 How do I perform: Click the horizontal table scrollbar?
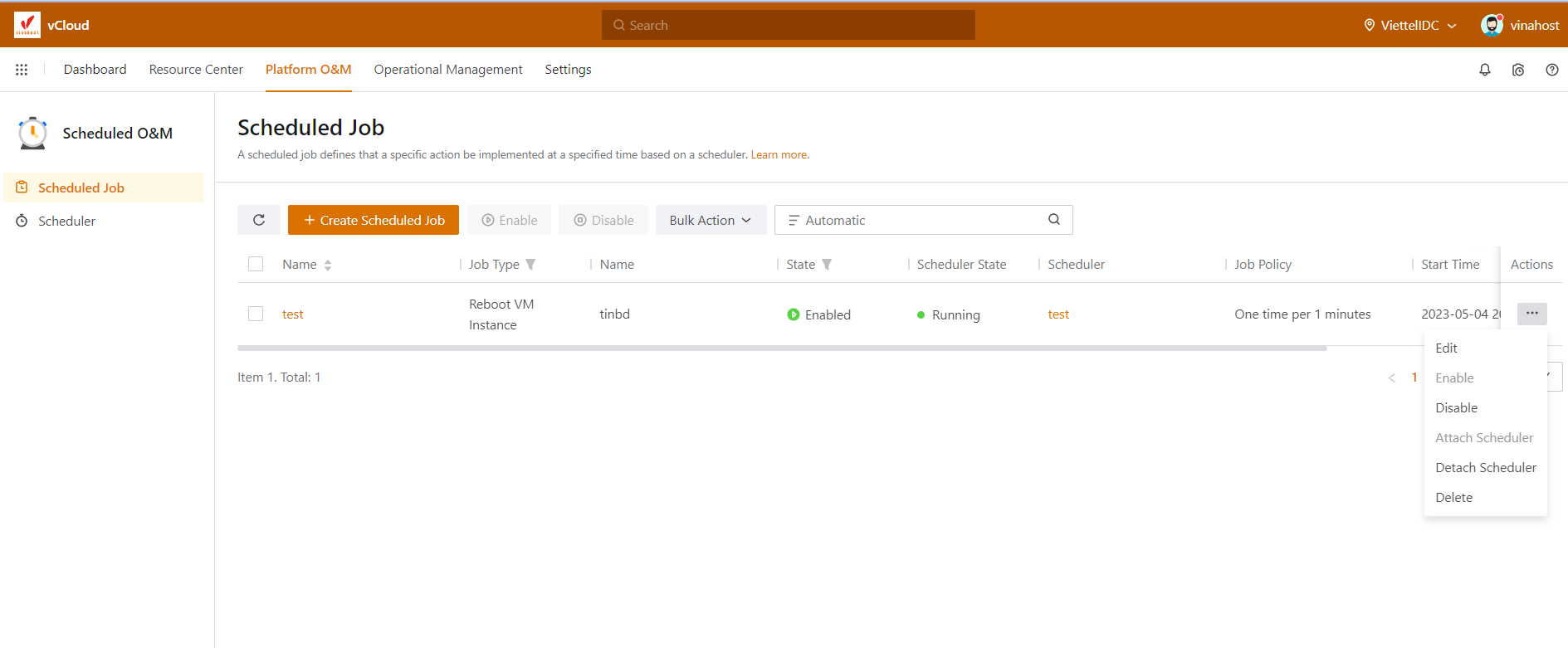point(781,348)
